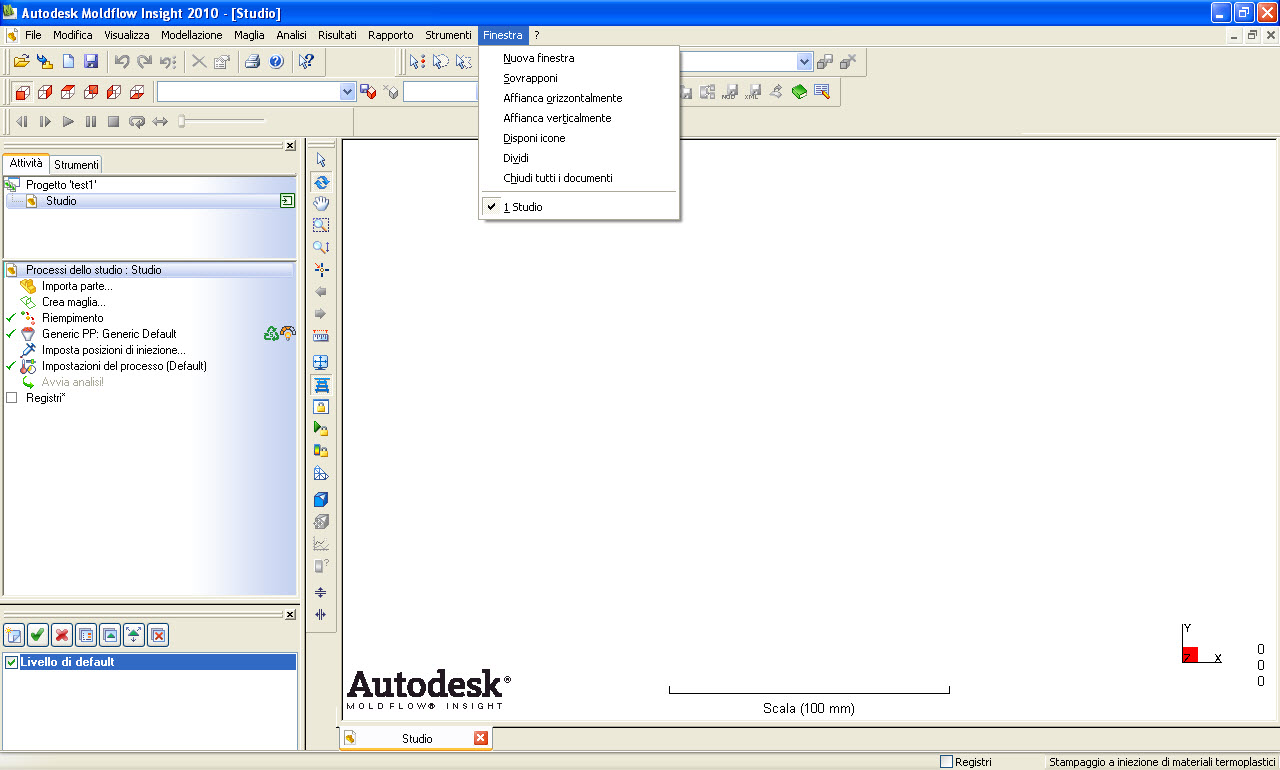This screenshot has width=1280, height=770.
Task: Click the Processi dello studio : Studio header
Action: click(x=150, y=270)
